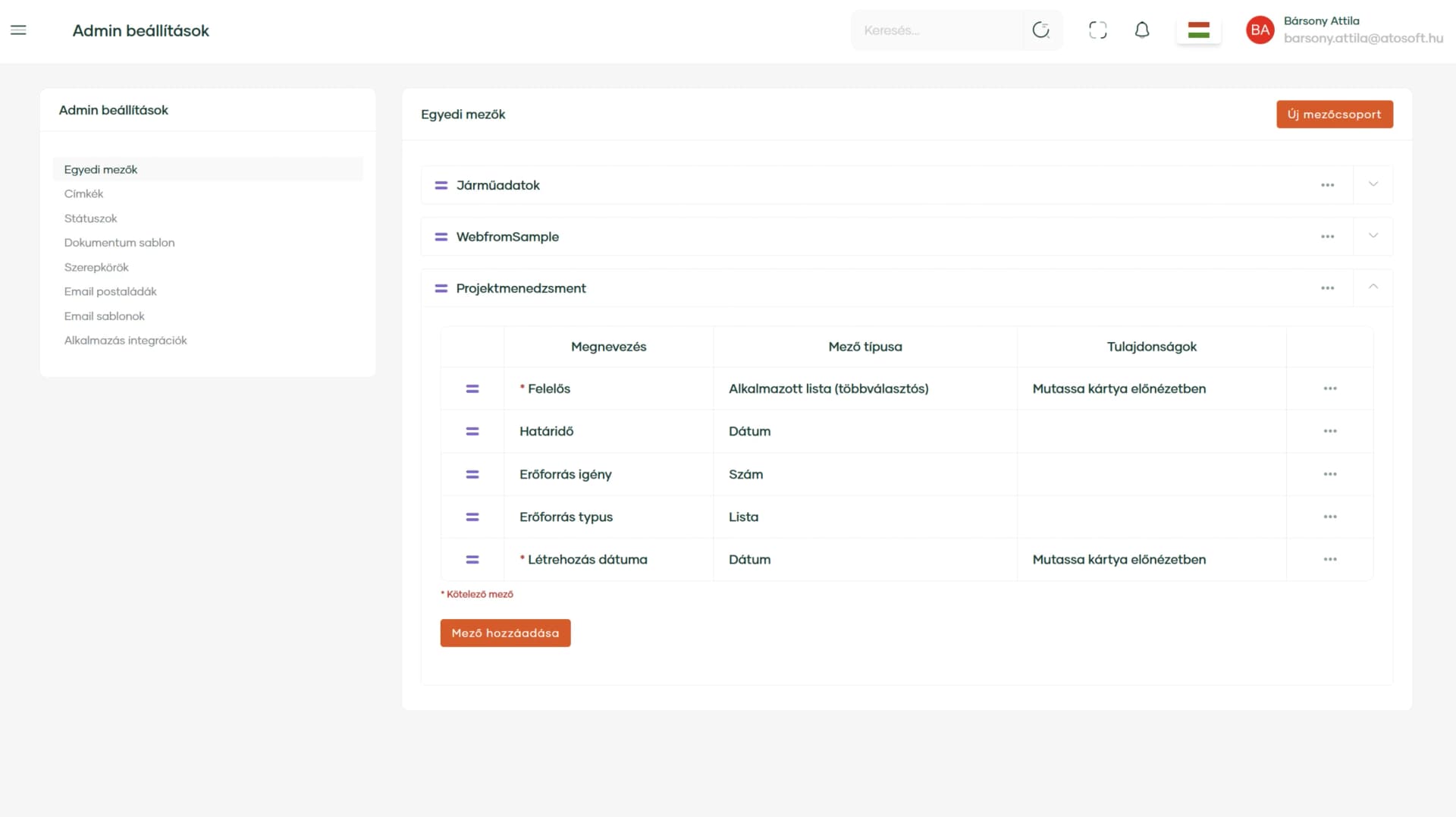Grab the WebfromSample drag handle icon
The height and width of the screenshot is (817, 1456).
(441, 237)
